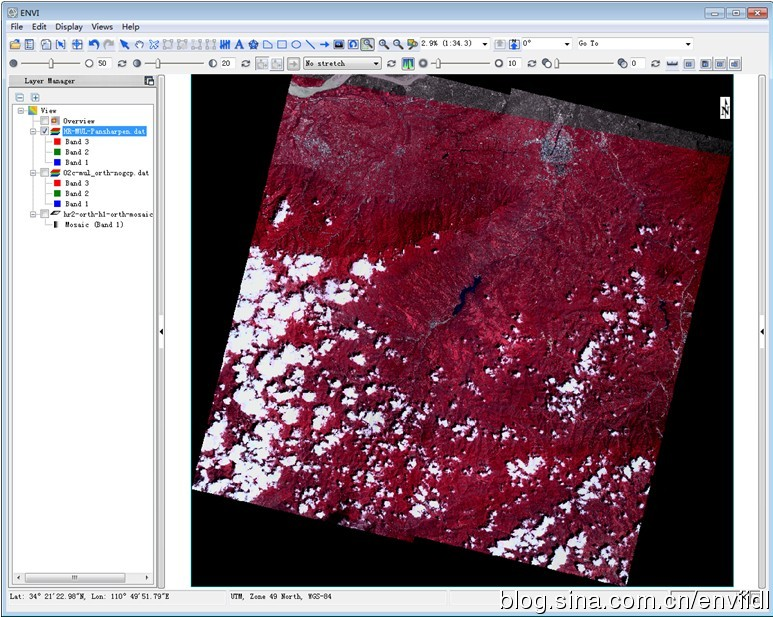
Task: Show the 02c-mul_orth-nogcp.dat layer
Action: (44, 173)
